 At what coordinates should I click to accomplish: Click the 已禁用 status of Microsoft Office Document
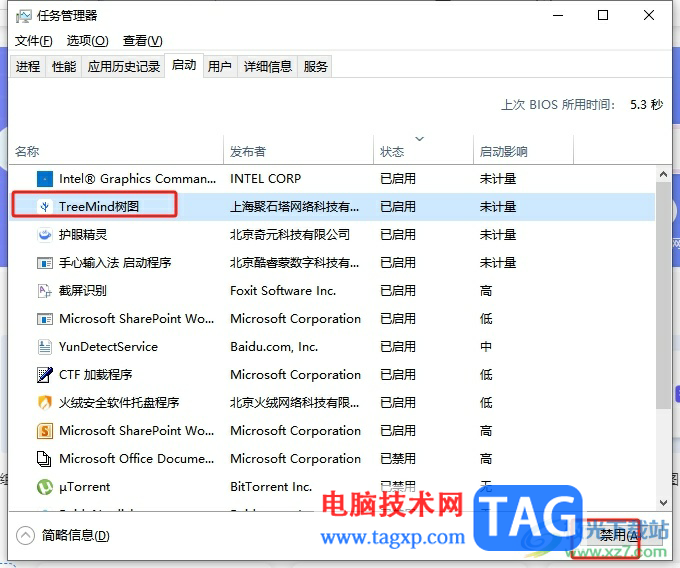398,459
